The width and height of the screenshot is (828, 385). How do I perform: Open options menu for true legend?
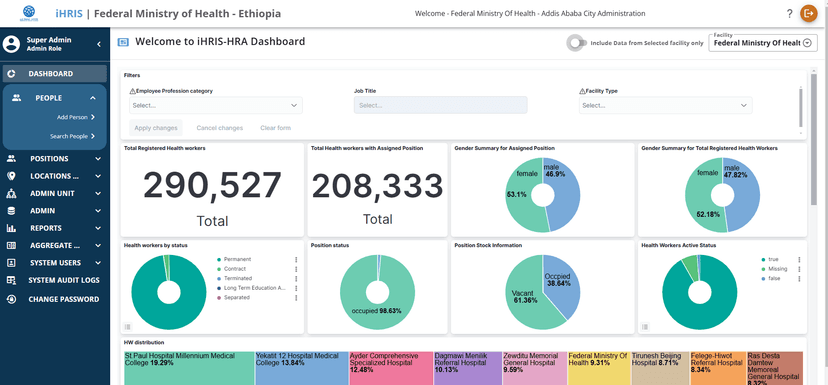click(x=799, y=259)
